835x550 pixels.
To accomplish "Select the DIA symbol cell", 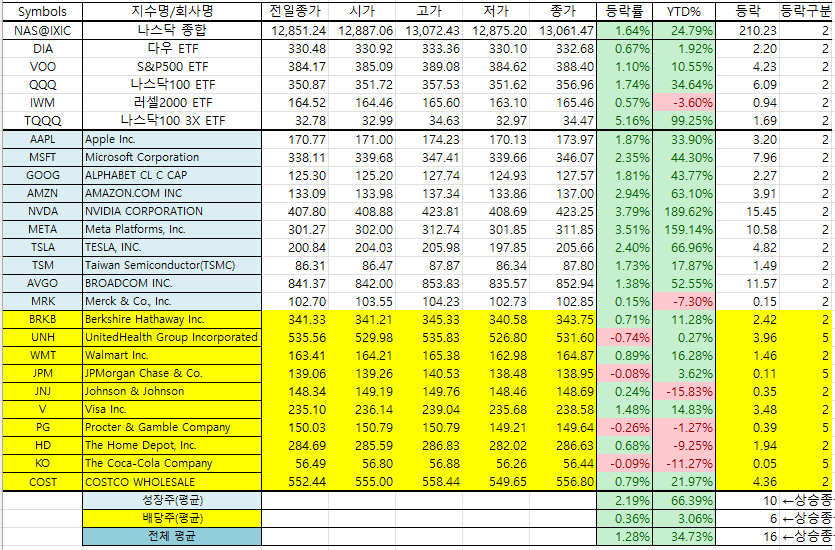I will click(43, 49).
